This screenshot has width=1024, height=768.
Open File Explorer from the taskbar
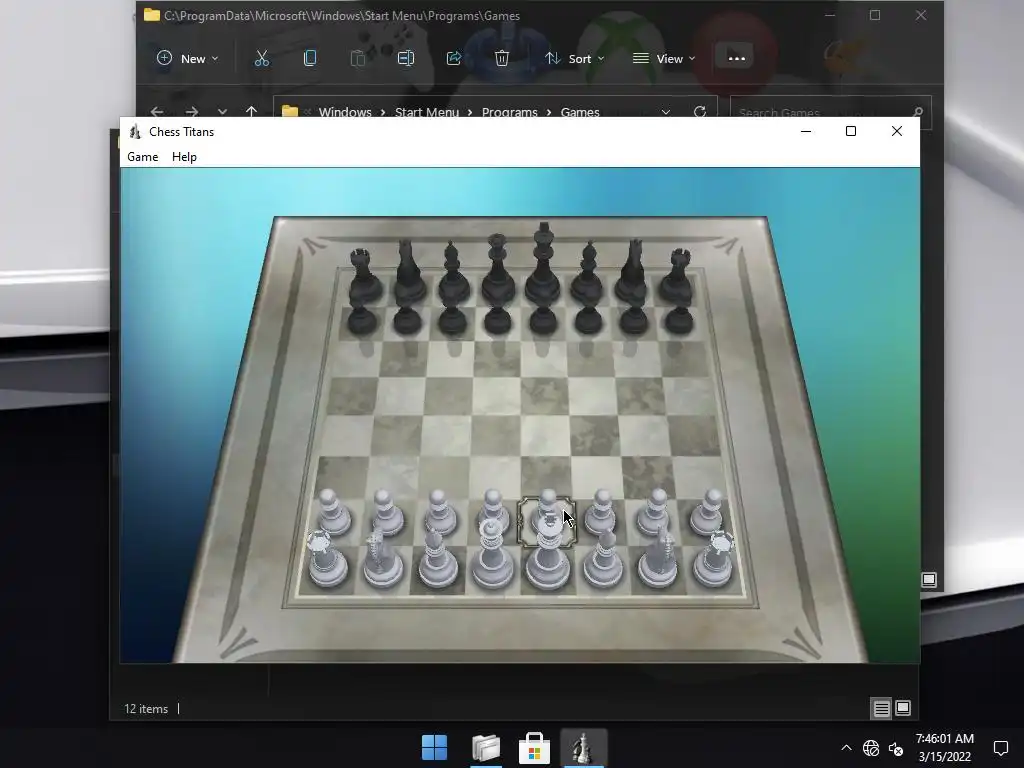tap(486, 748)
